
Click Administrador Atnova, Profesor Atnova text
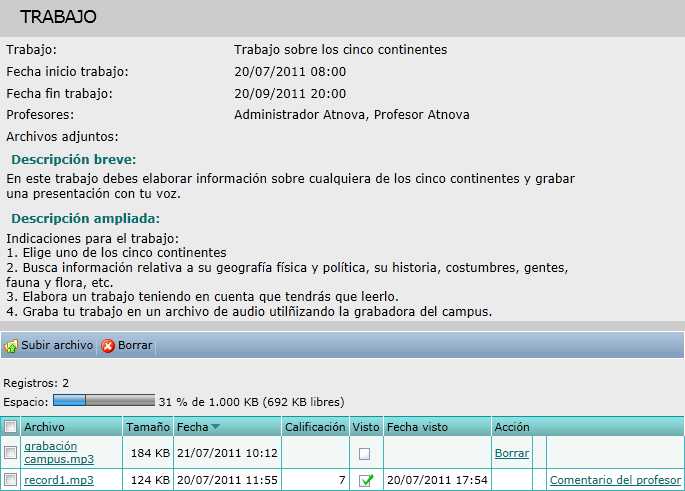[352, 115]
